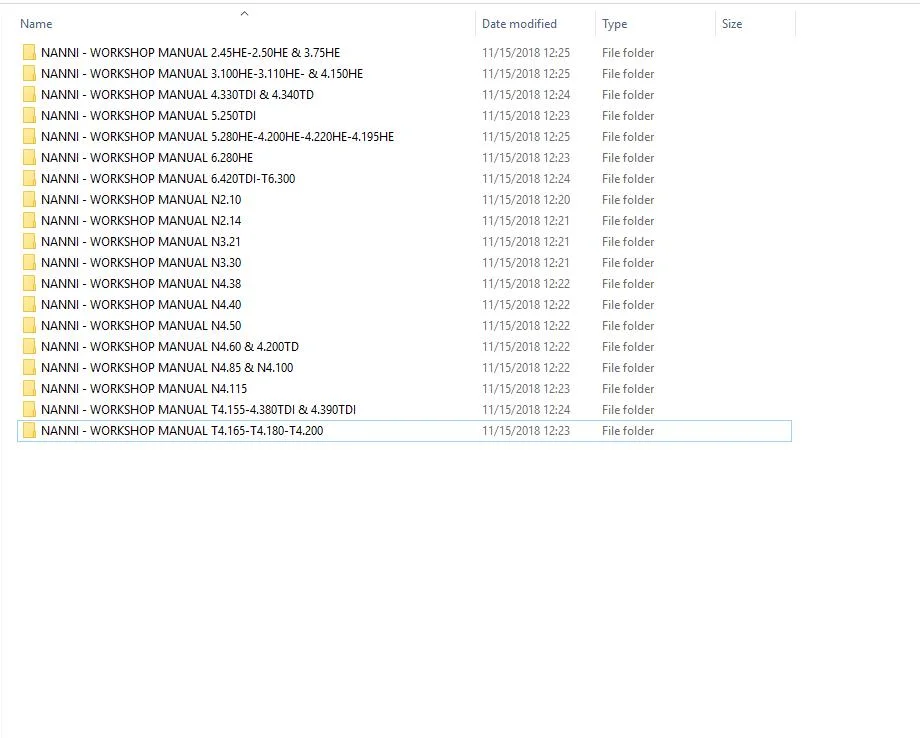Select NANNI - WORKSHOP MANUAL 6.420TDI-T6.300 entry
The image size is (920, 738).
168,179
